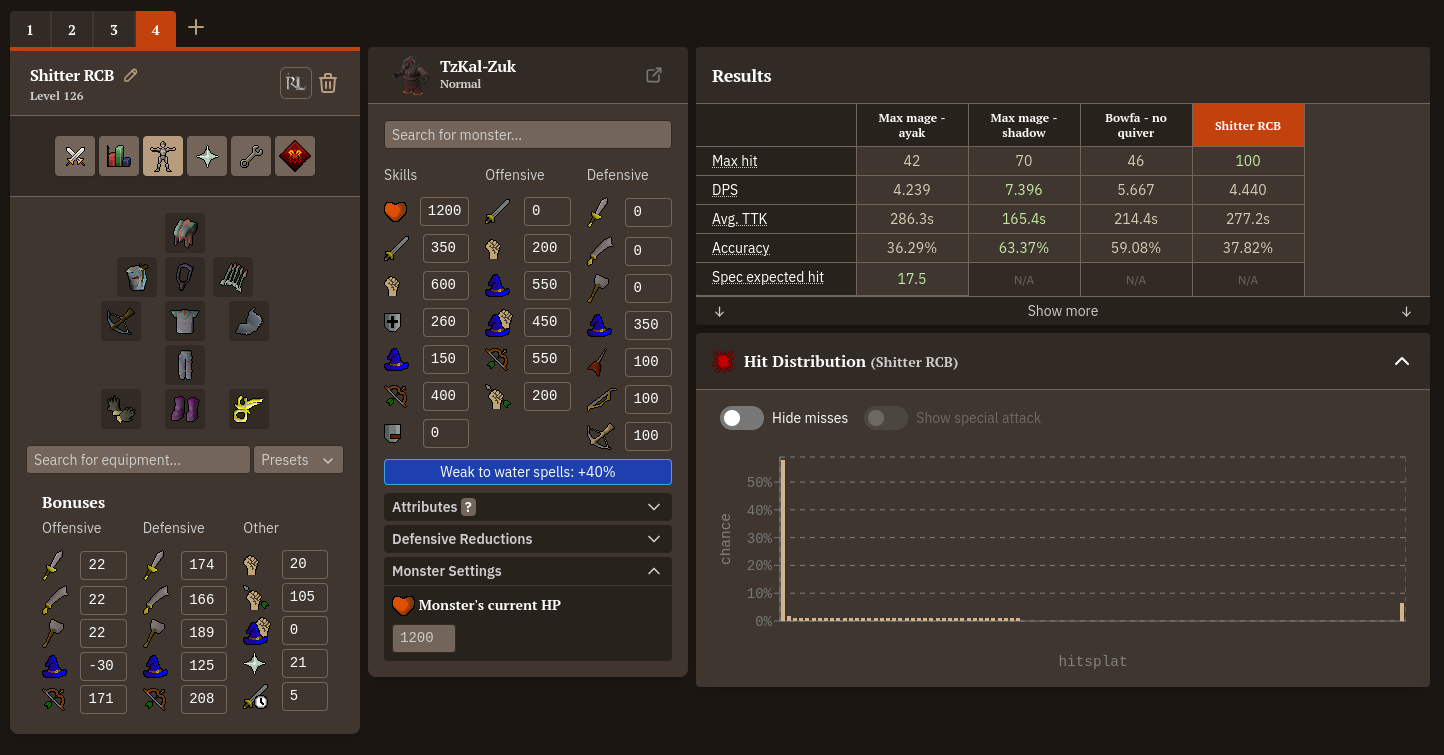Switch to loadout tab 2
The image size is (1444, 755).
(72, 30)
